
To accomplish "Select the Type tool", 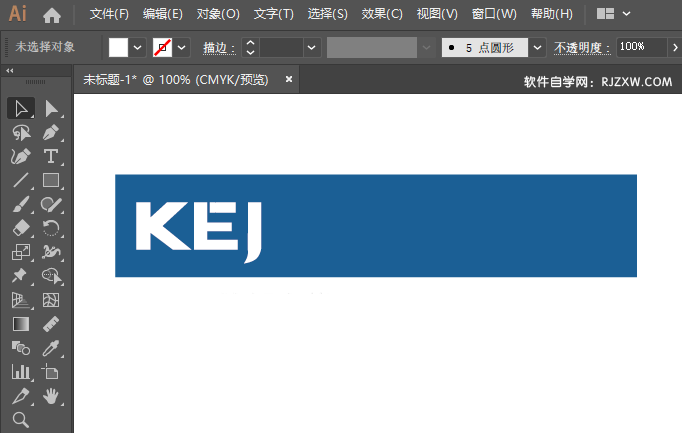I will pyautogui.click(x=51, y=157).
